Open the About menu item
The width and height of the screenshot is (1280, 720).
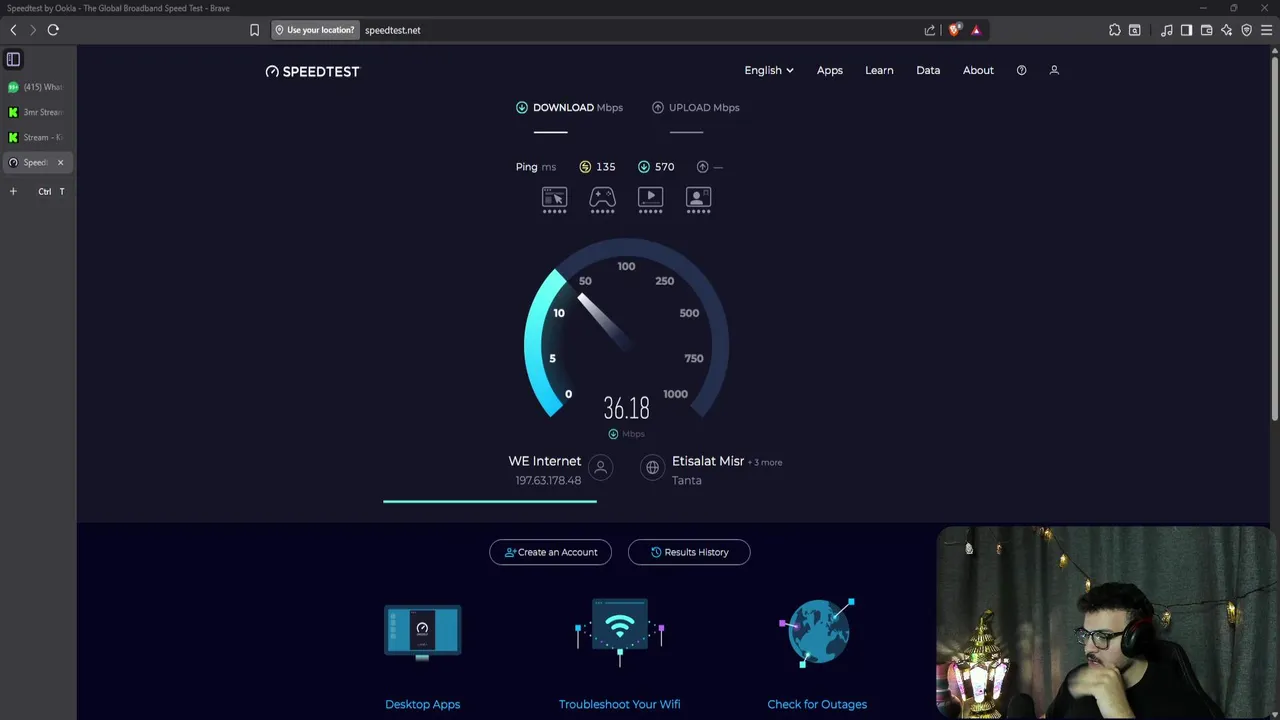(x=978, y=70)
